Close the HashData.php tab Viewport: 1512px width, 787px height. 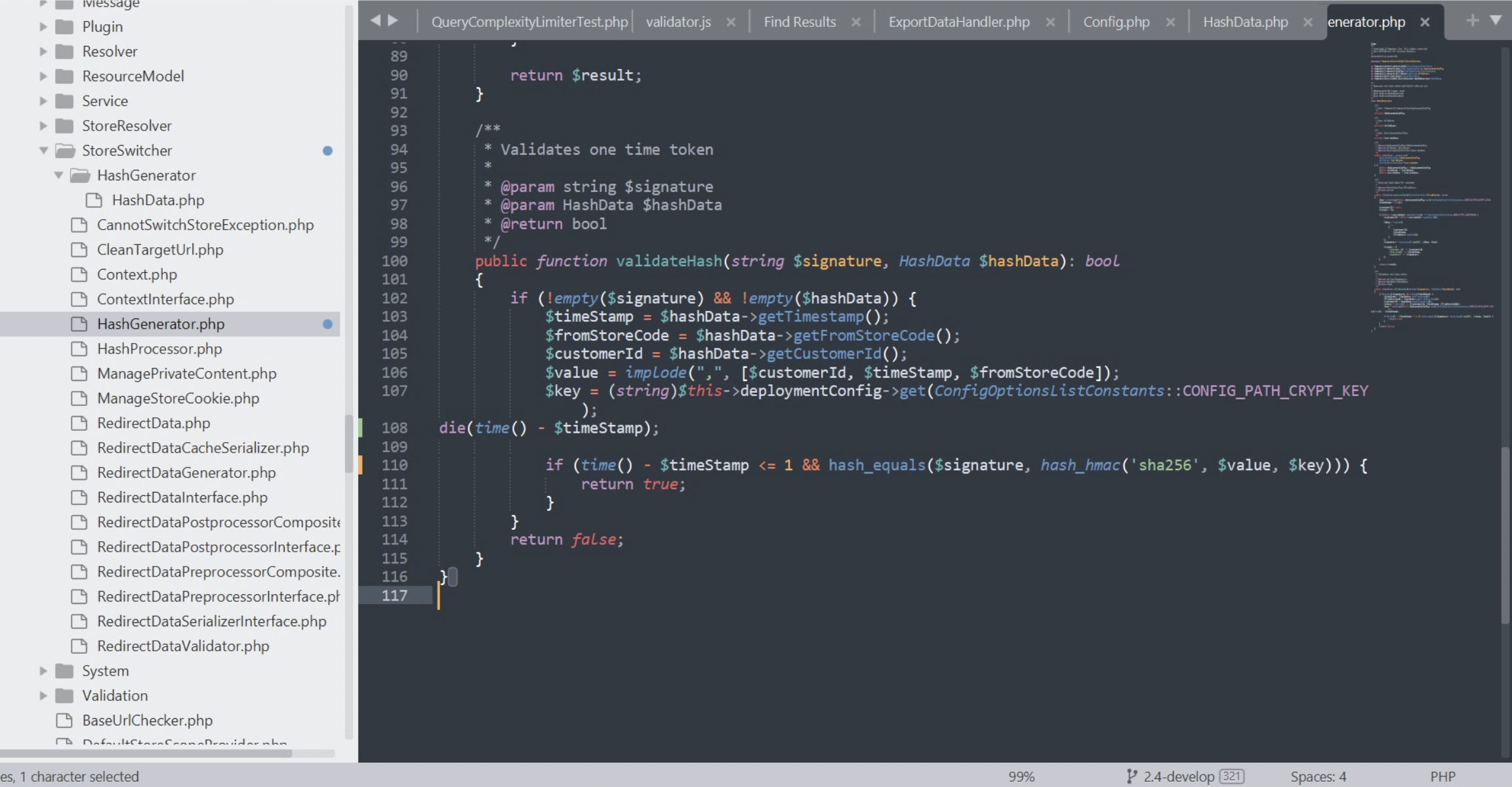click(1308, 22)
